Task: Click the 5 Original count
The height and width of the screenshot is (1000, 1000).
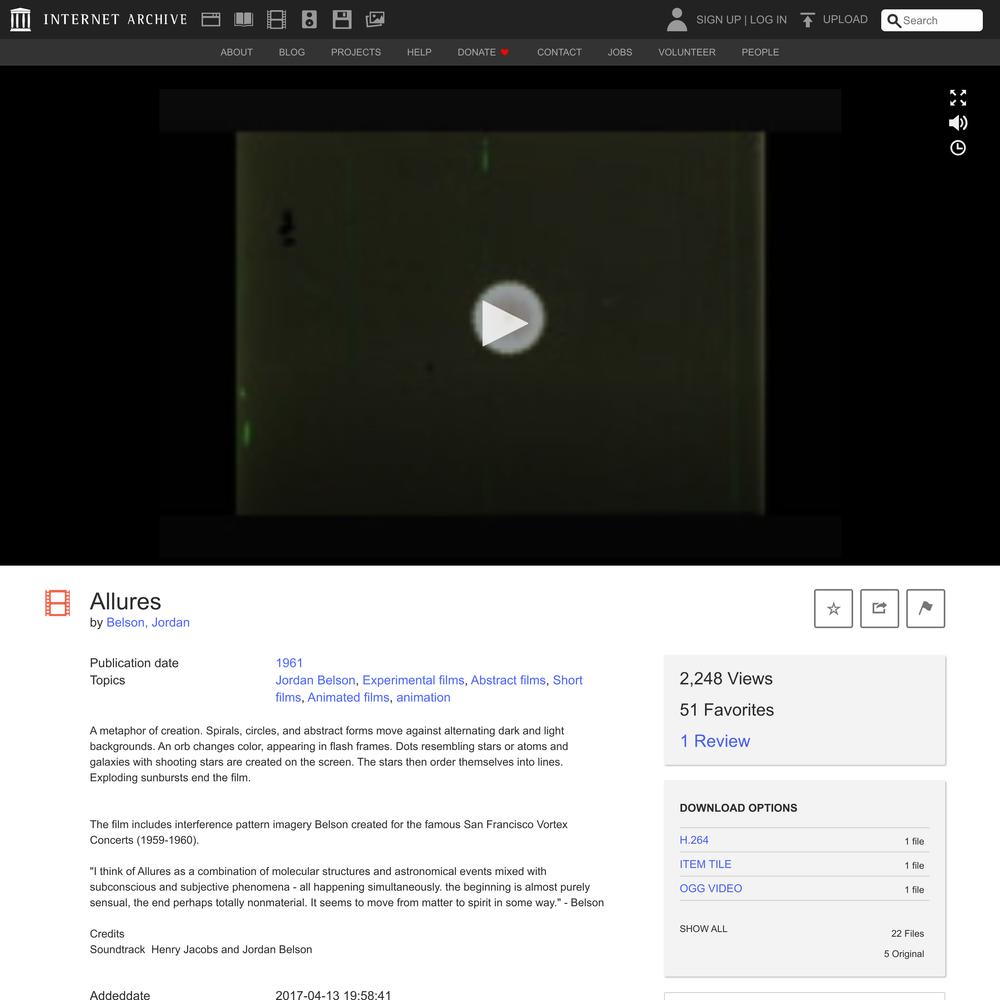Action: [x=904, y=954]
